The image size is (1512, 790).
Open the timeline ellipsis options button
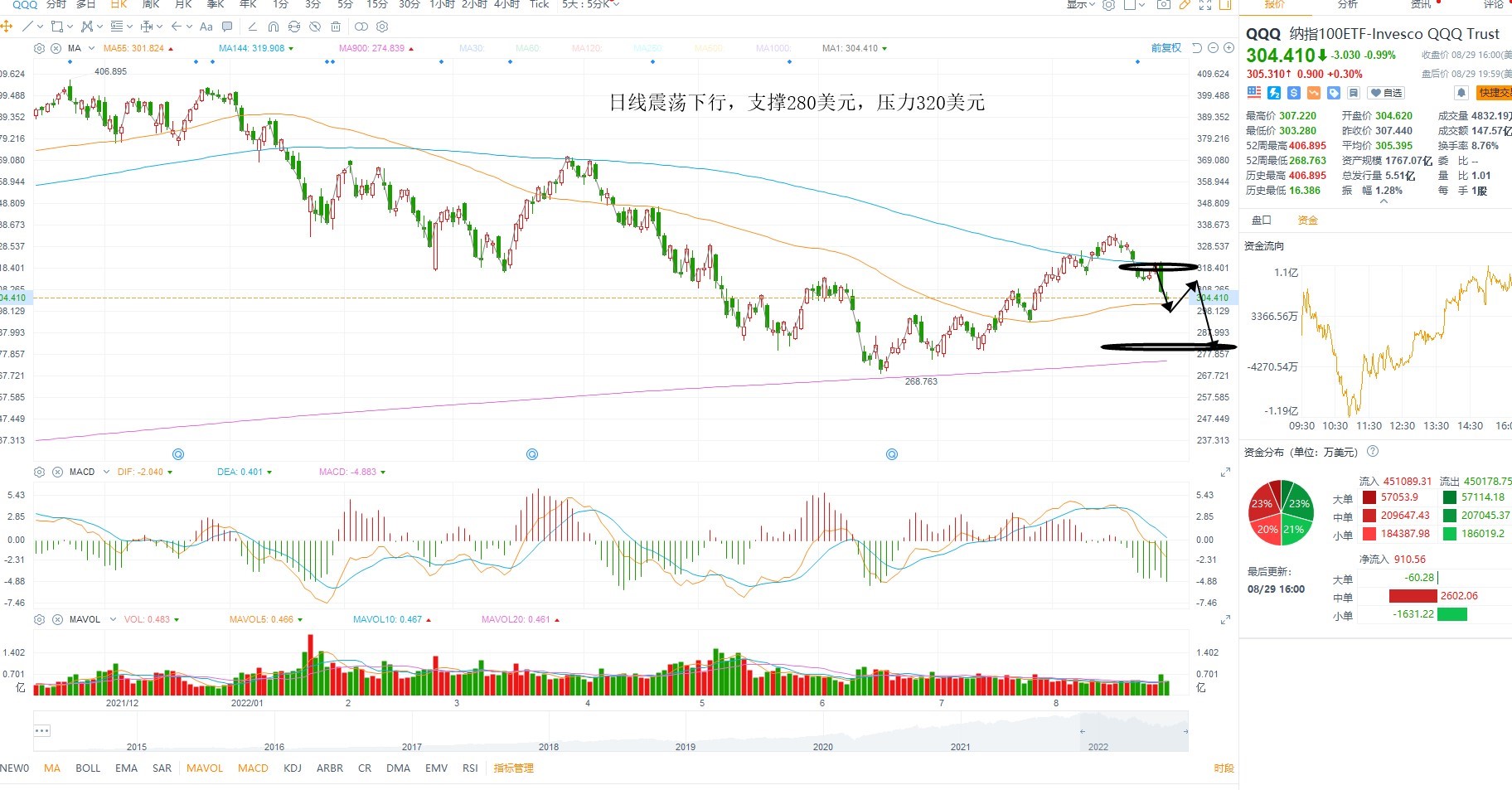click(x=42, y=730)
